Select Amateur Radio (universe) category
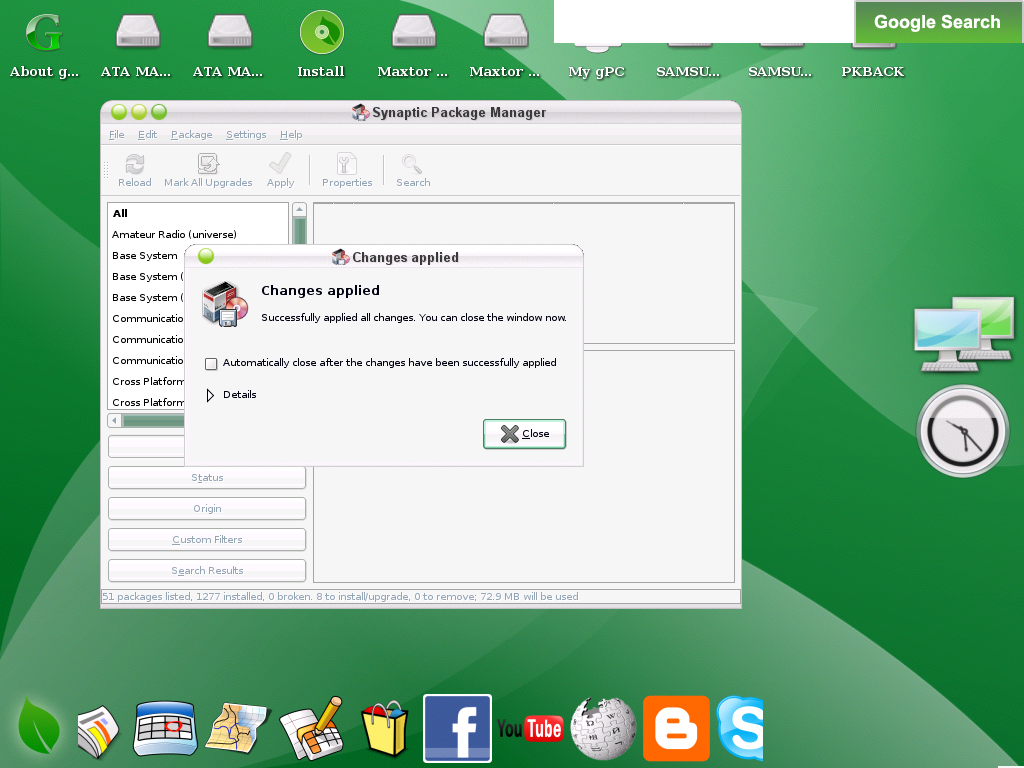 coord(174,235)
